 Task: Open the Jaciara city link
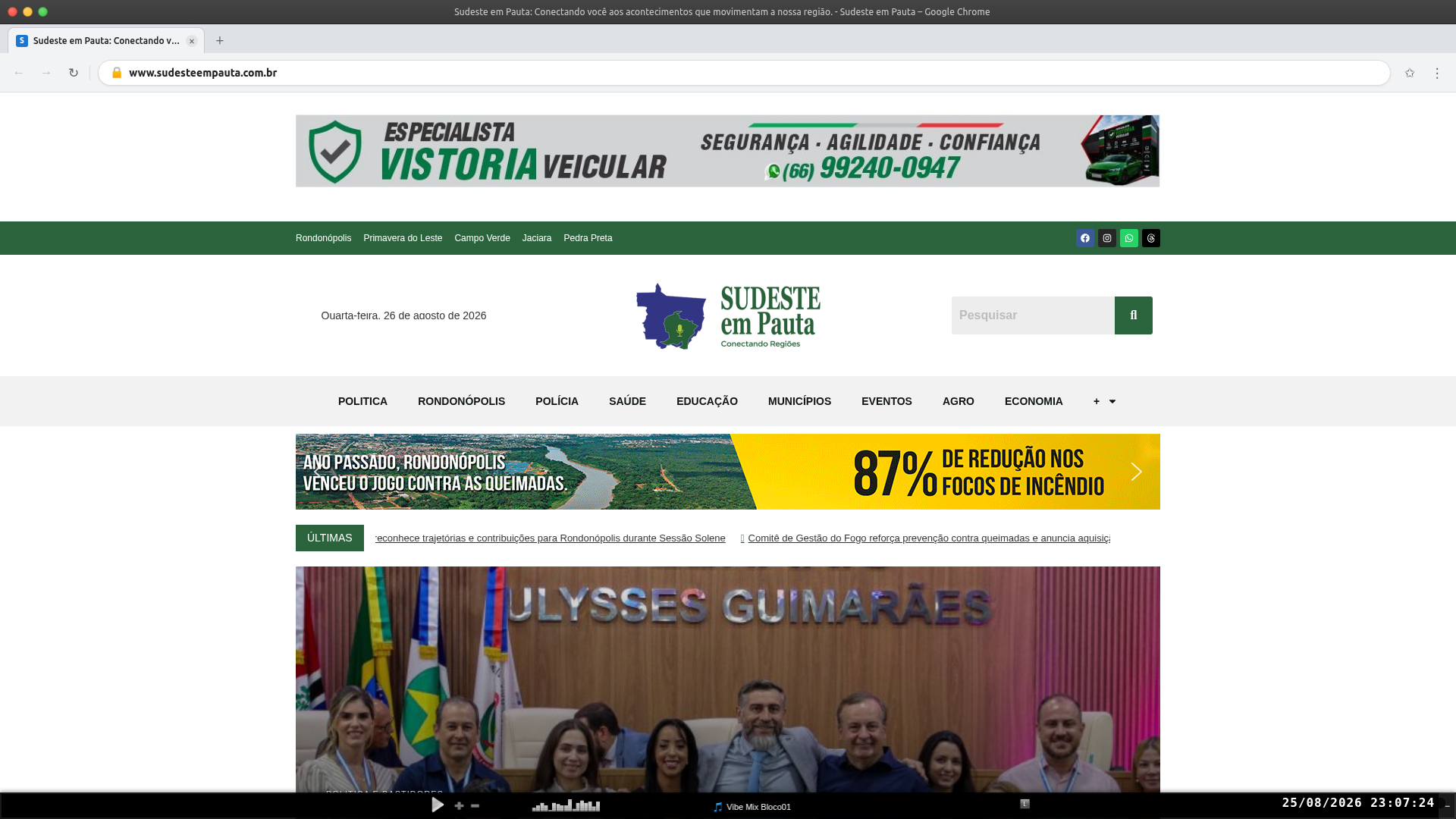coord(536,238)
